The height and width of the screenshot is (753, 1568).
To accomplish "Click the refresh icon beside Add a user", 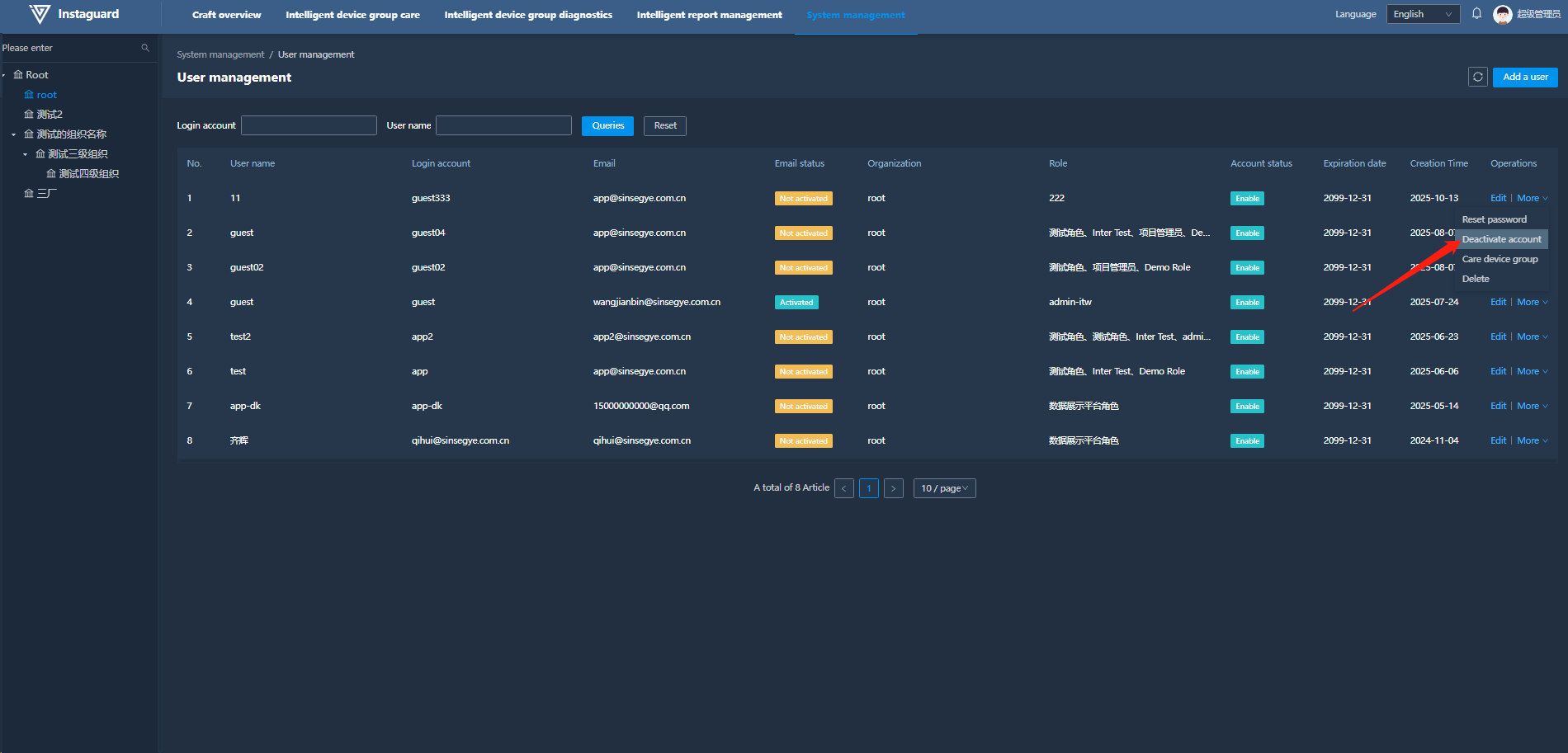I will [x=1477, y=77].
